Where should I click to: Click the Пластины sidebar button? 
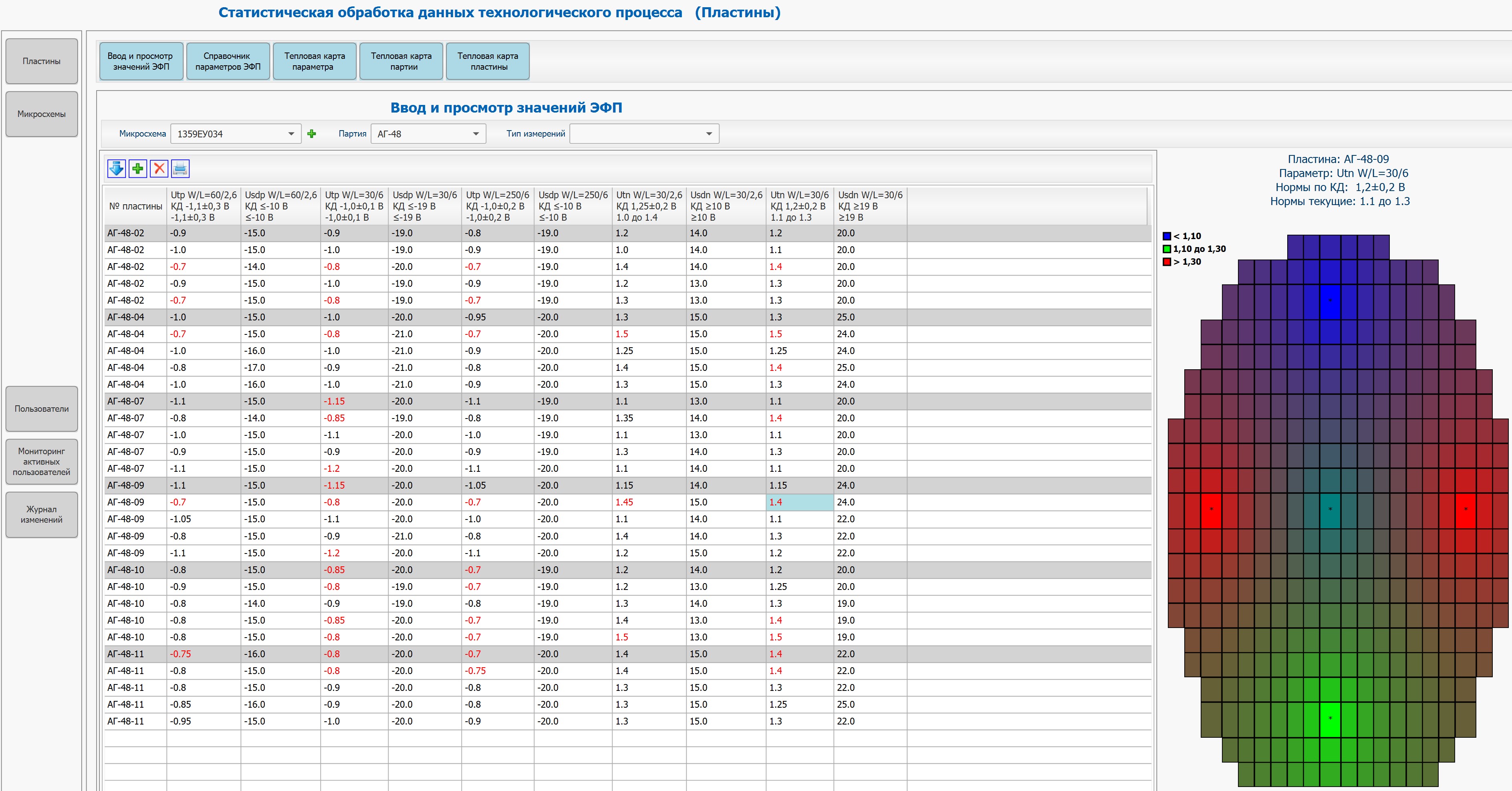click(x=42, y=61)
